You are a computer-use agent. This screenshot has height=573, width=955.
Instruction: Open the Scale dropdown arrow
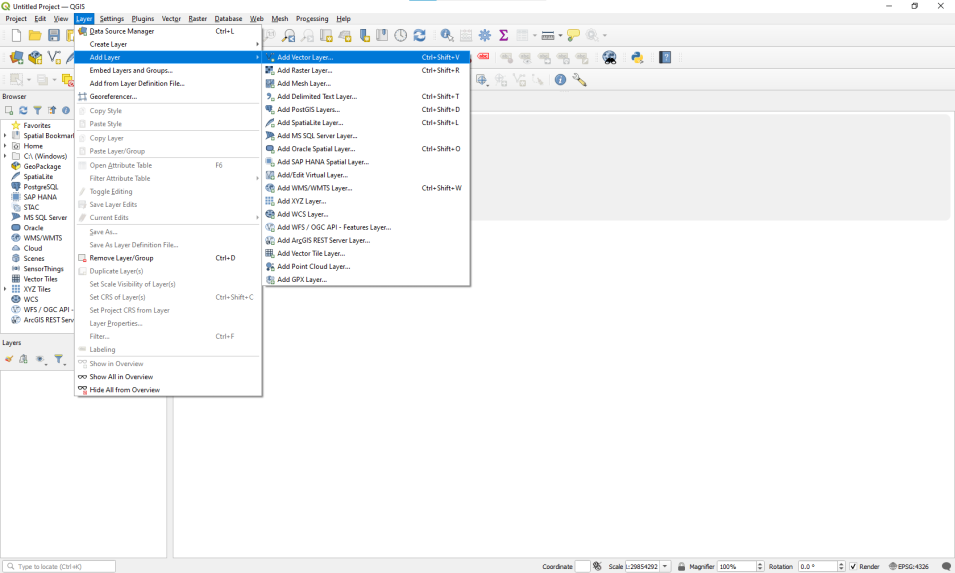(x=665, y=566)
